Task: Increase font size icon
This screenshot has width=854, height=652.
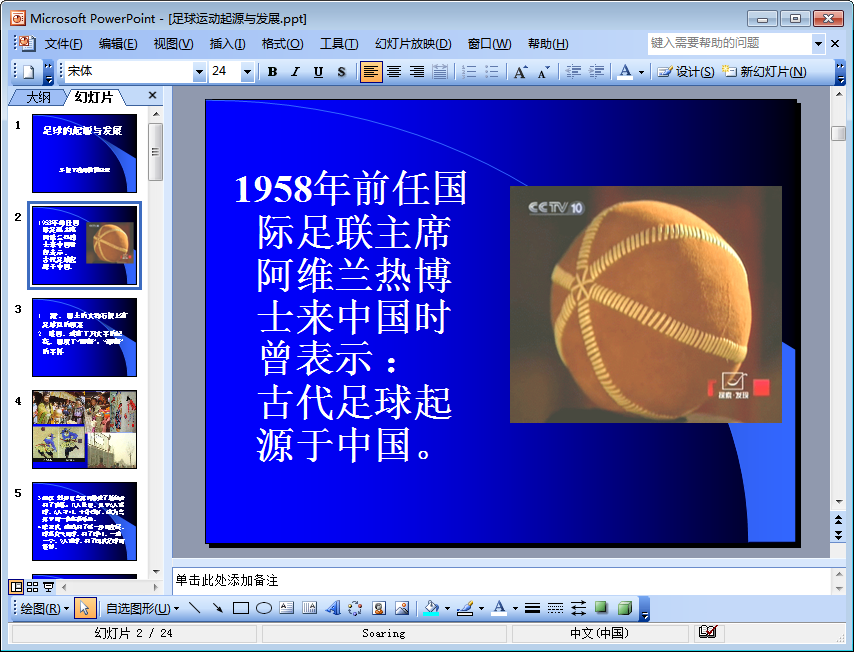Action: [x=520, y=71]
